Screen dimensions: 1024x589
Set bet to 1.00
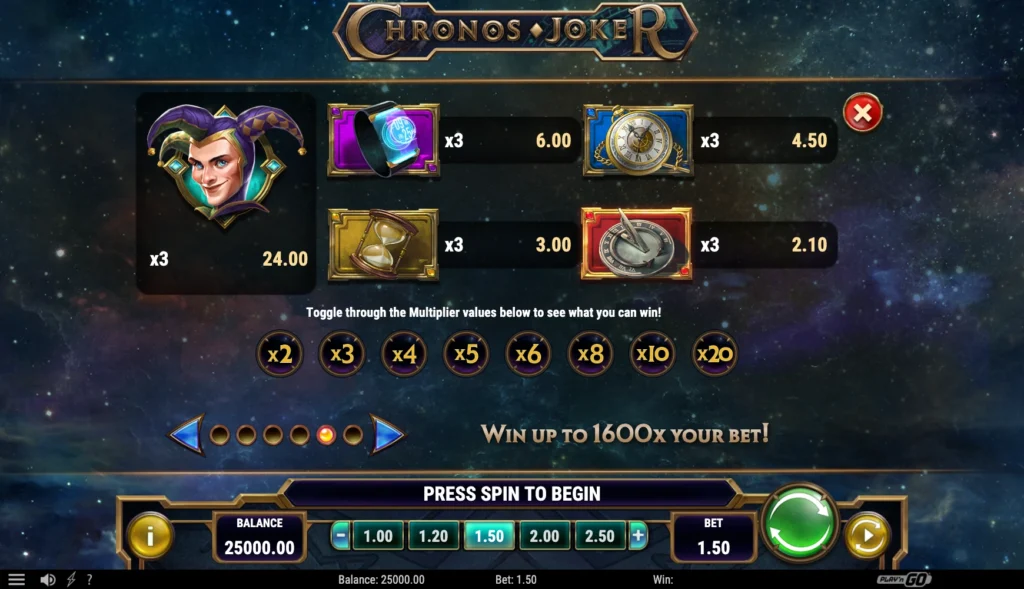coord(377,535)
